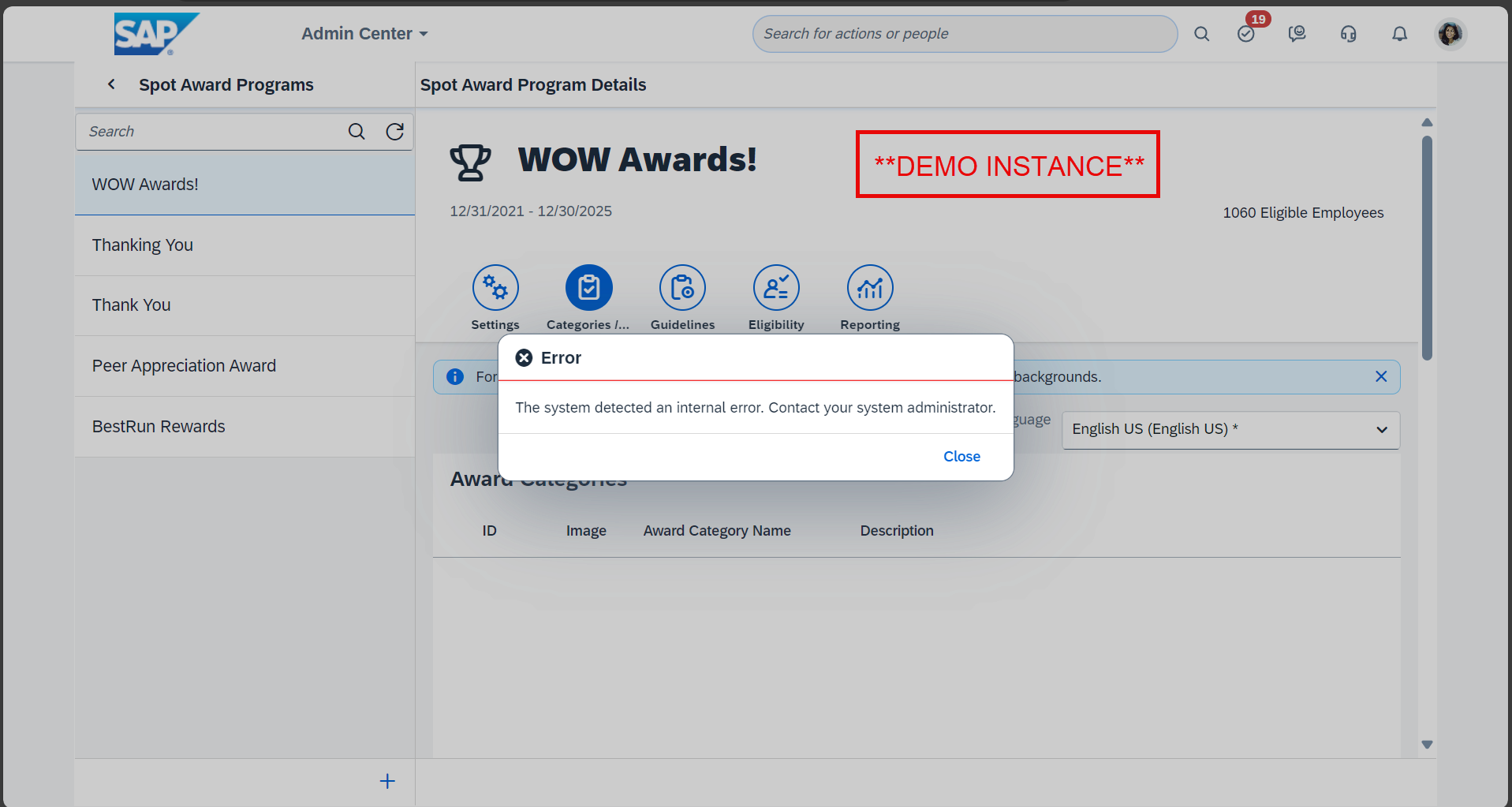This screenshot has width=1512, height=807.
Task: Click the trophy icon beside WOW Awards!
Action: tap(470, 162)
